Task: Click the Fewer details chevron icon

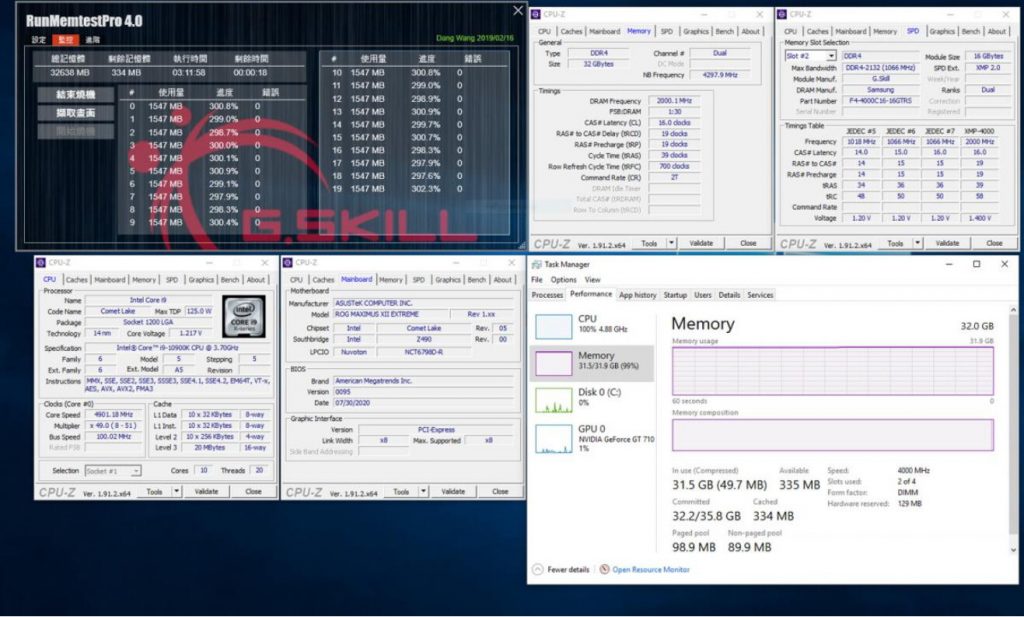Action: click(537, 569)
